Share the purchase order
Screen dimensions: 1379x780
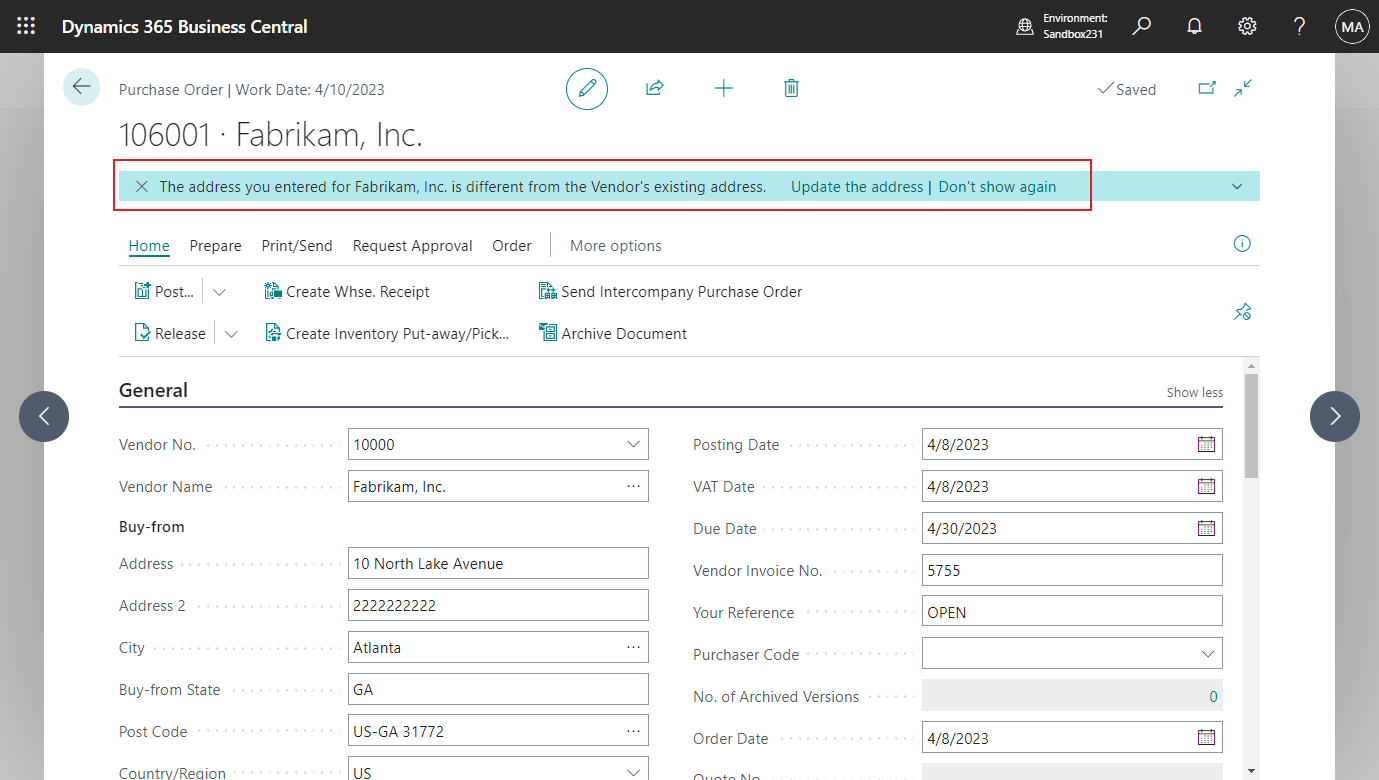[x=655, y=88]
